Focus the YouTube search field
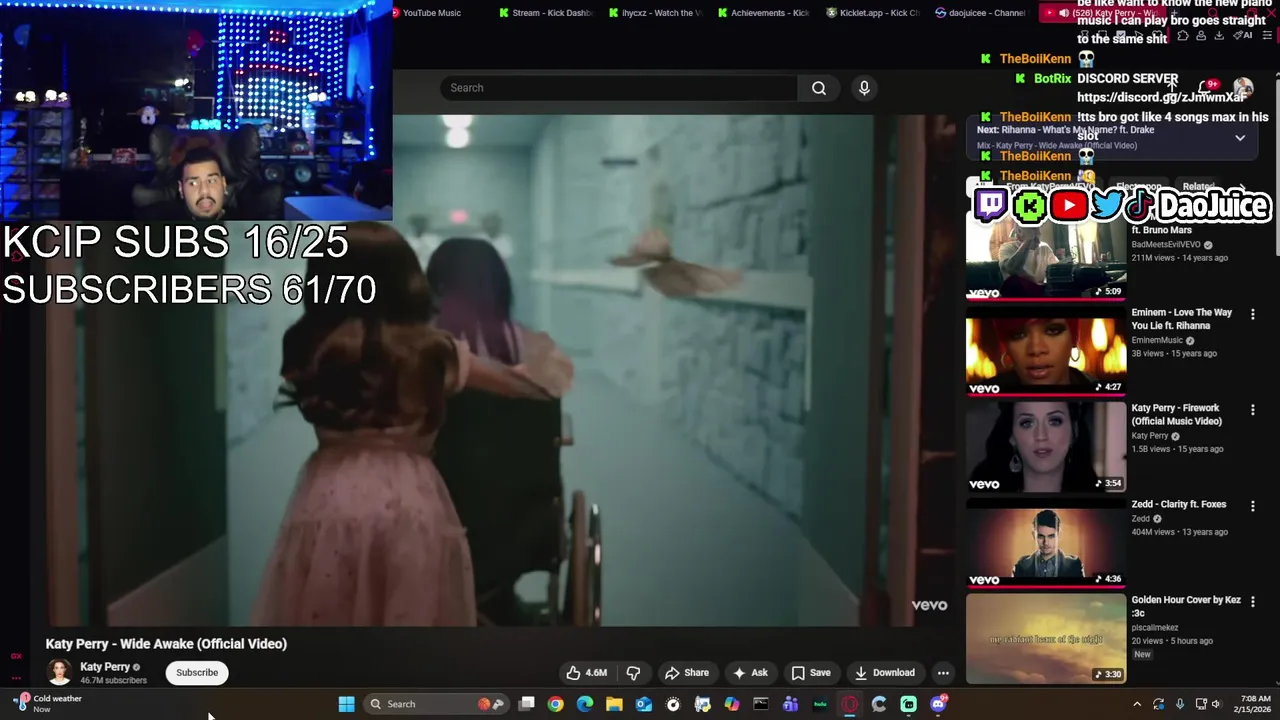The height and width of the screenshot is (720, 1280). pyautogui.click(x=619, y=88)
